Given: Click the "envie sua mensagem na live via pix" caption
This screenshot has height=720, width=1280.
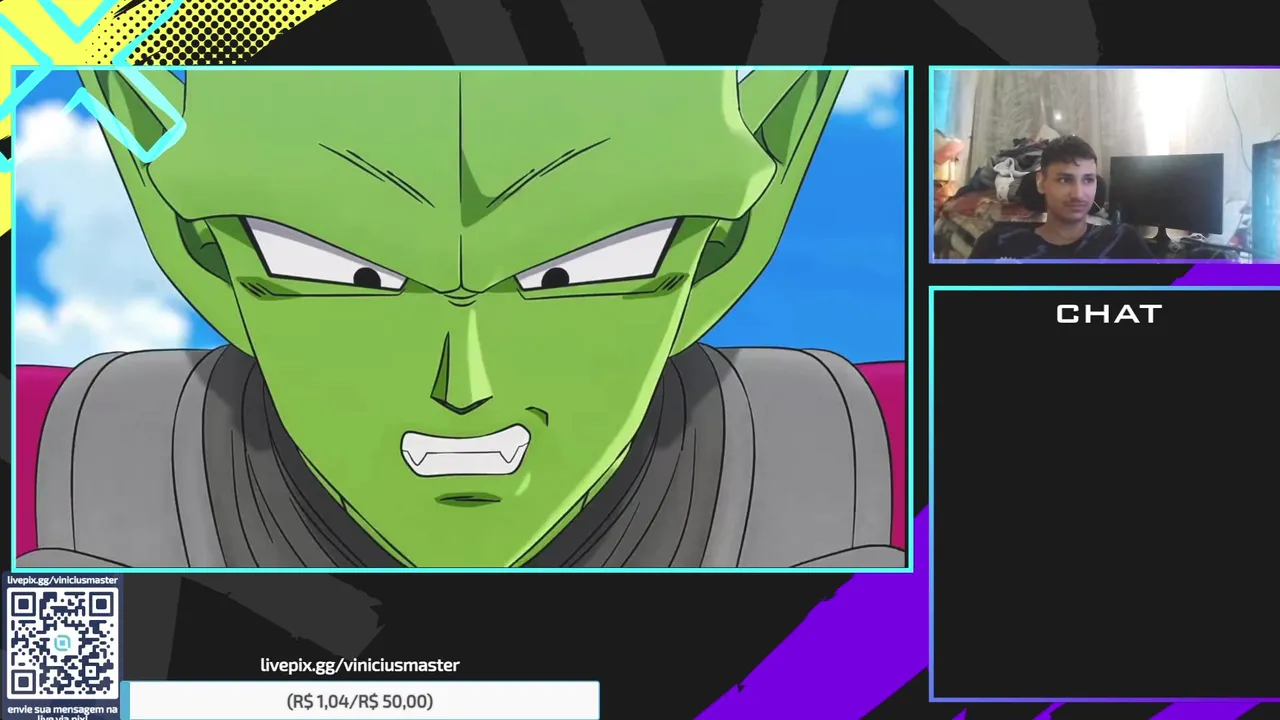Looking at the screenshot, I should pyautogui.click(x=62, y=712).
